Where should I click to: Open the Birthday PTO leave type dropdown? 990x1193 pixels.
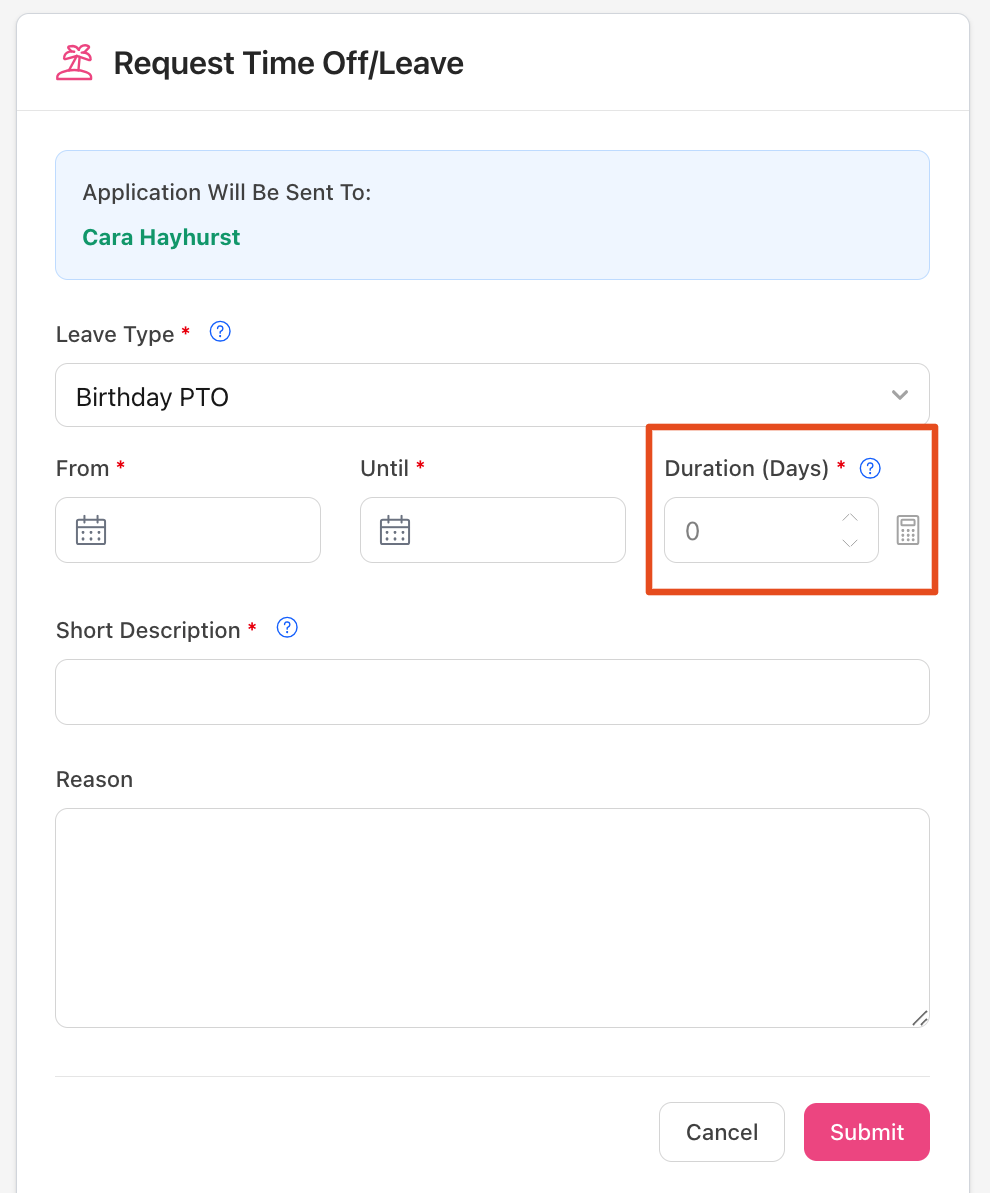point(492,395)
